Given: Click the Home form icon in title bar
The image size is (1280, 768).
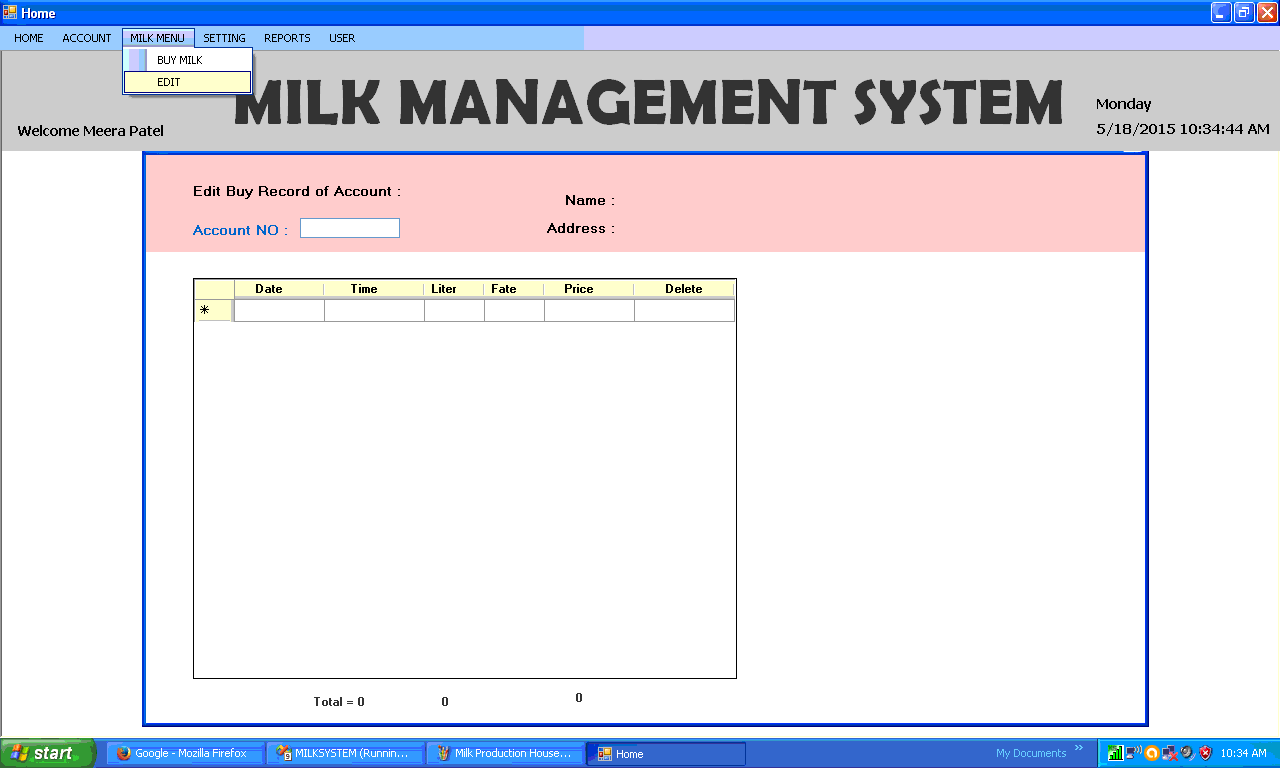Looking at the screenshot, I should tap(11, 13).
